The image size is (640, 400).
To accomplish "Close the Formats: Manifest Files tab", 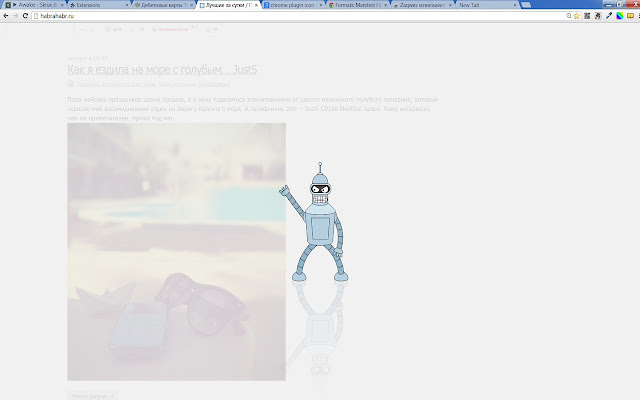I will (x=386, y=5).
